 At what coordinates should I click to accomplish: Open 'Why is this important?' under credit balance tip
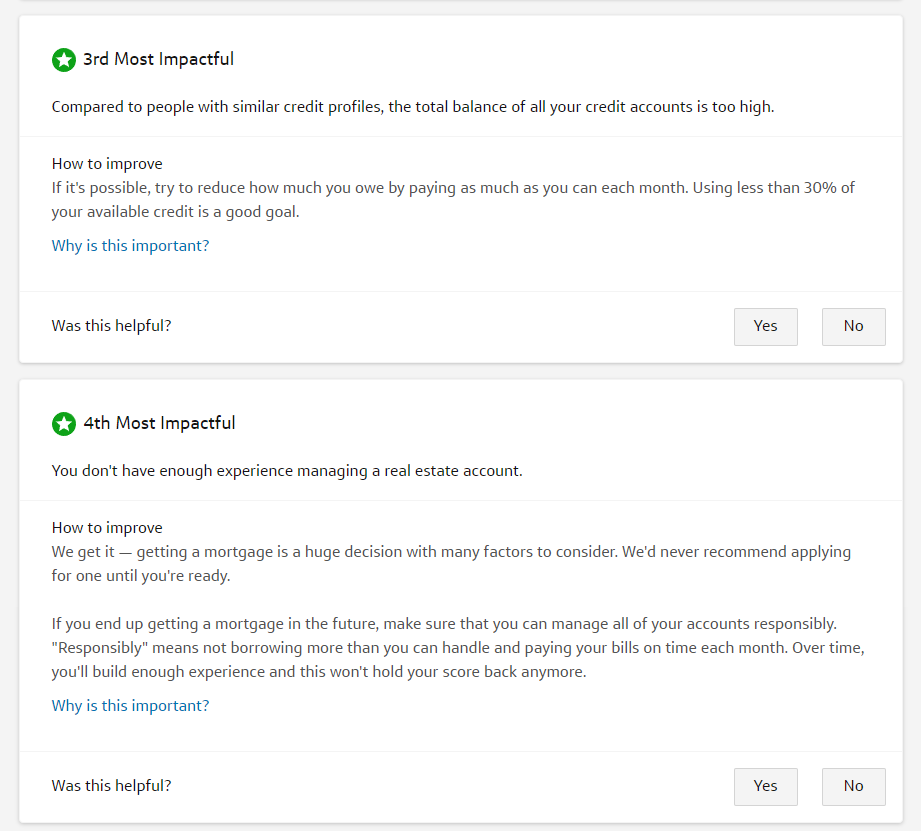tap(130, 246)
